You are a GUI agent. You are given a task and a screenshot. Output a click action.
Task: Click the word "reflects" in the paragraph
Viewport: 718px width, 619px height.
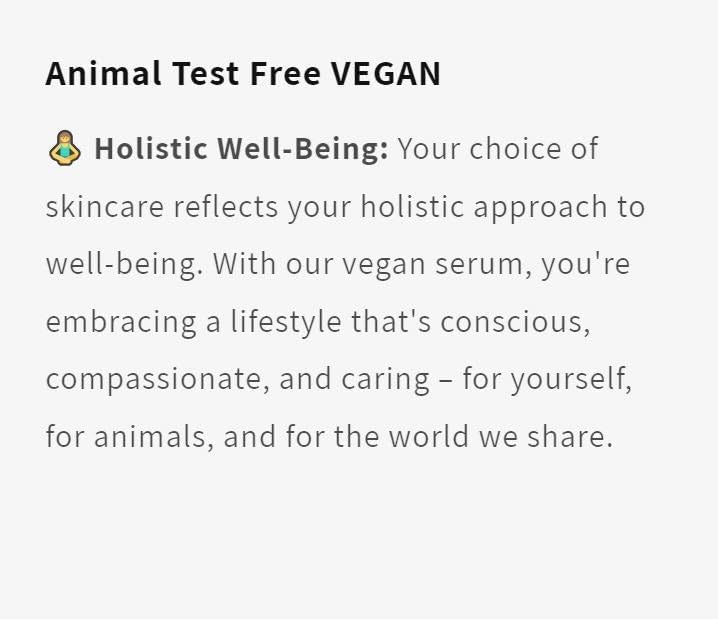[x=227, y=208]
